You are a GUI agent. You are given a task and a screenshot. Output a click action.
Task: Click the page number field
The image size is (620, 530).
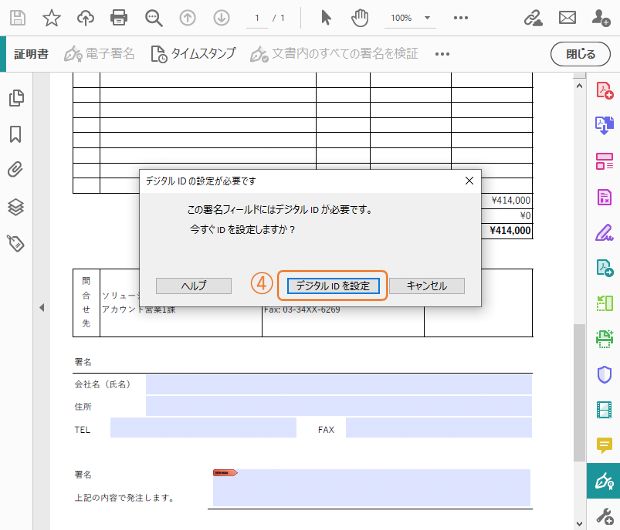(257, 18)
